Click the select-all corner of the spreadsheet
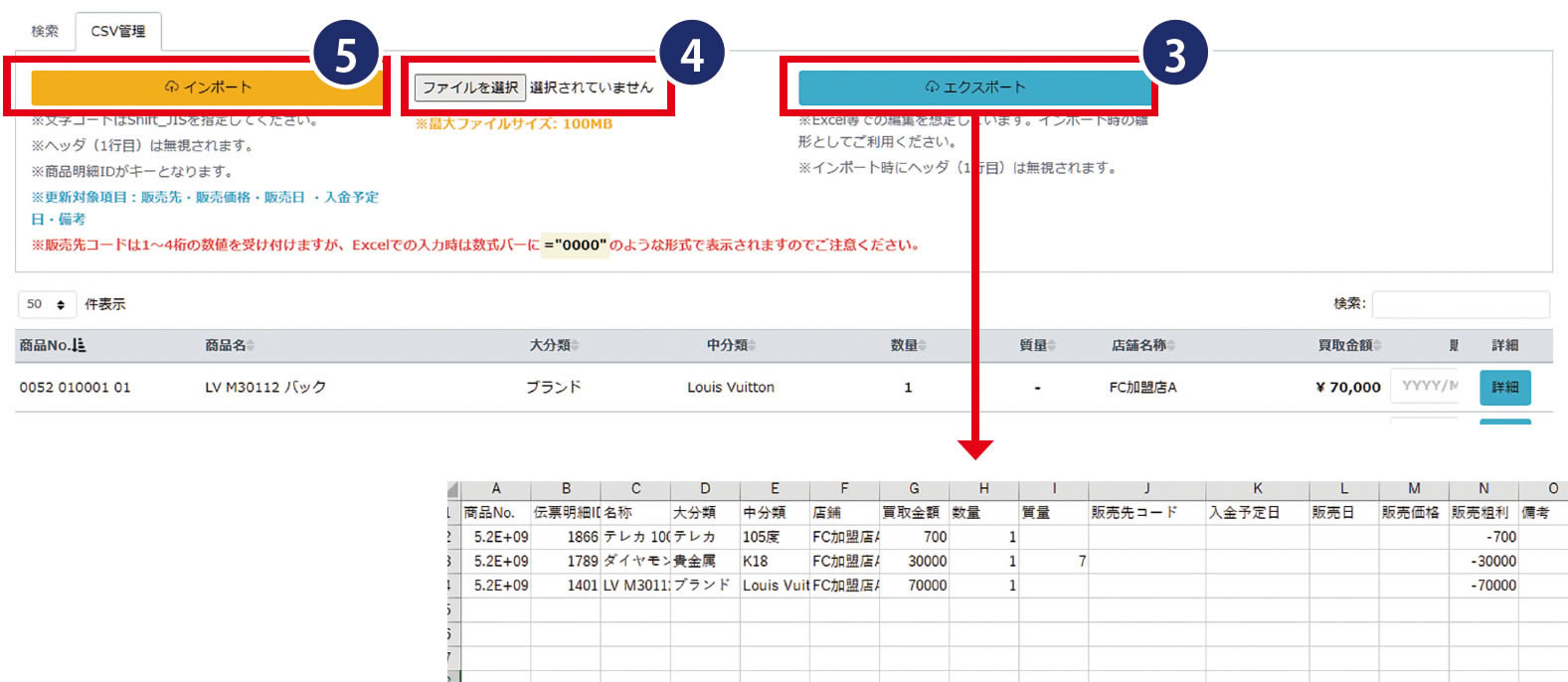1568x682 pixels. coord(453,489)
